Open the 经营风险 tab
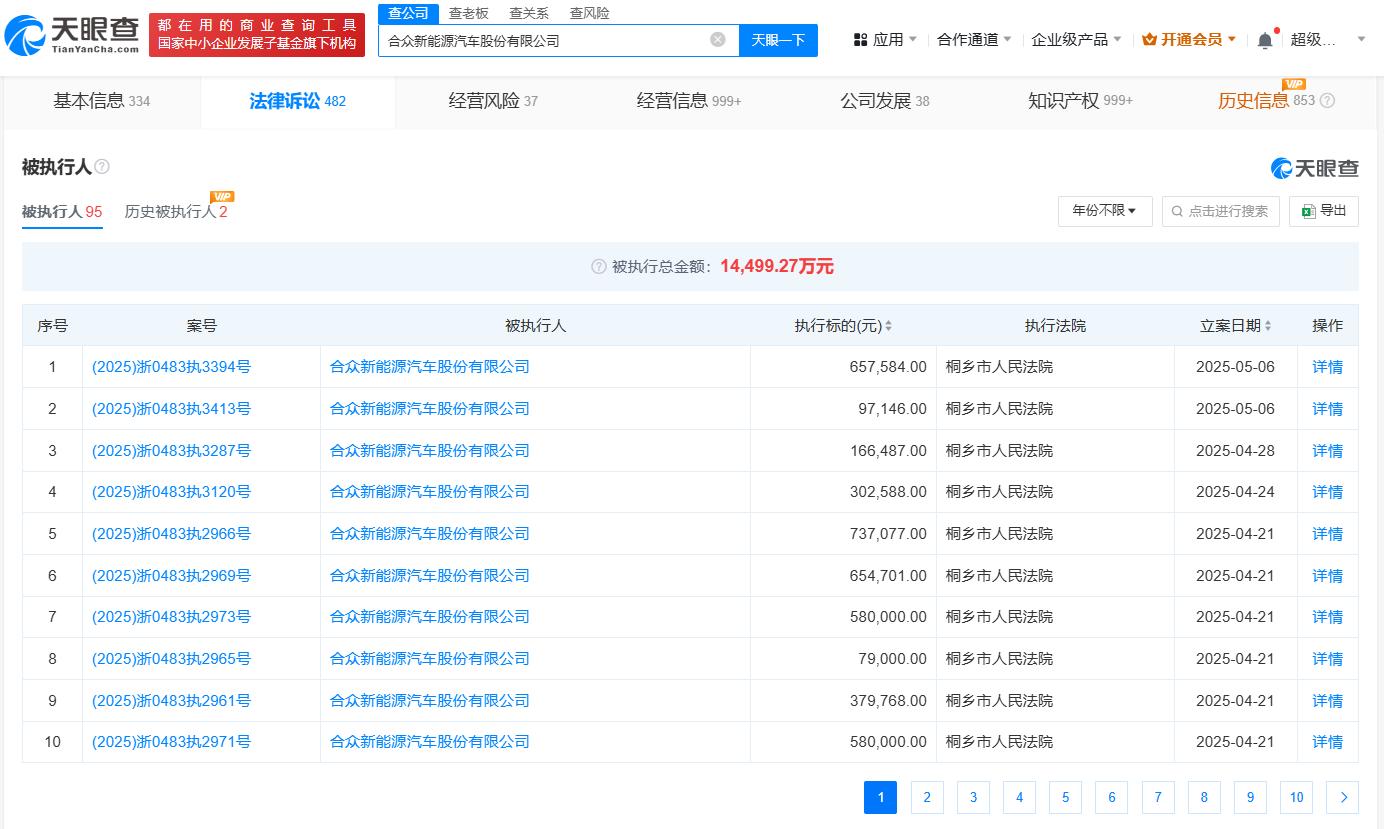Image resolution: width=1384 pixels, height=829 pixels. (493, 101)
